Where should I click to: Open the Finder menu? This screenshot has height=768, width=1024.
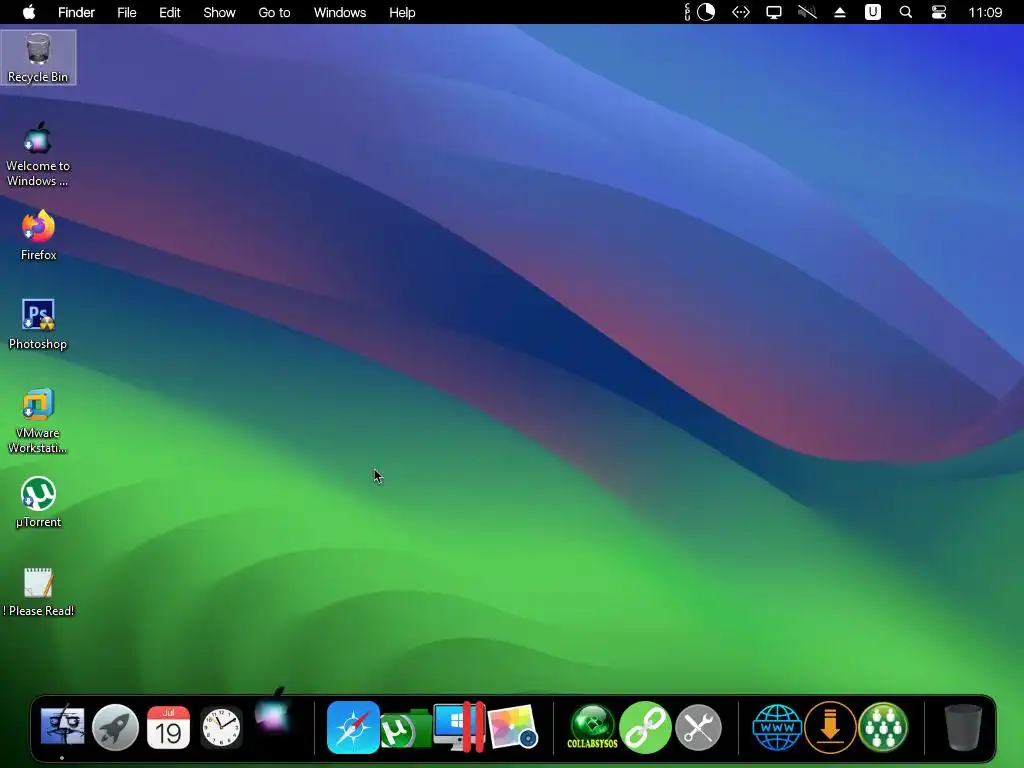76,12
